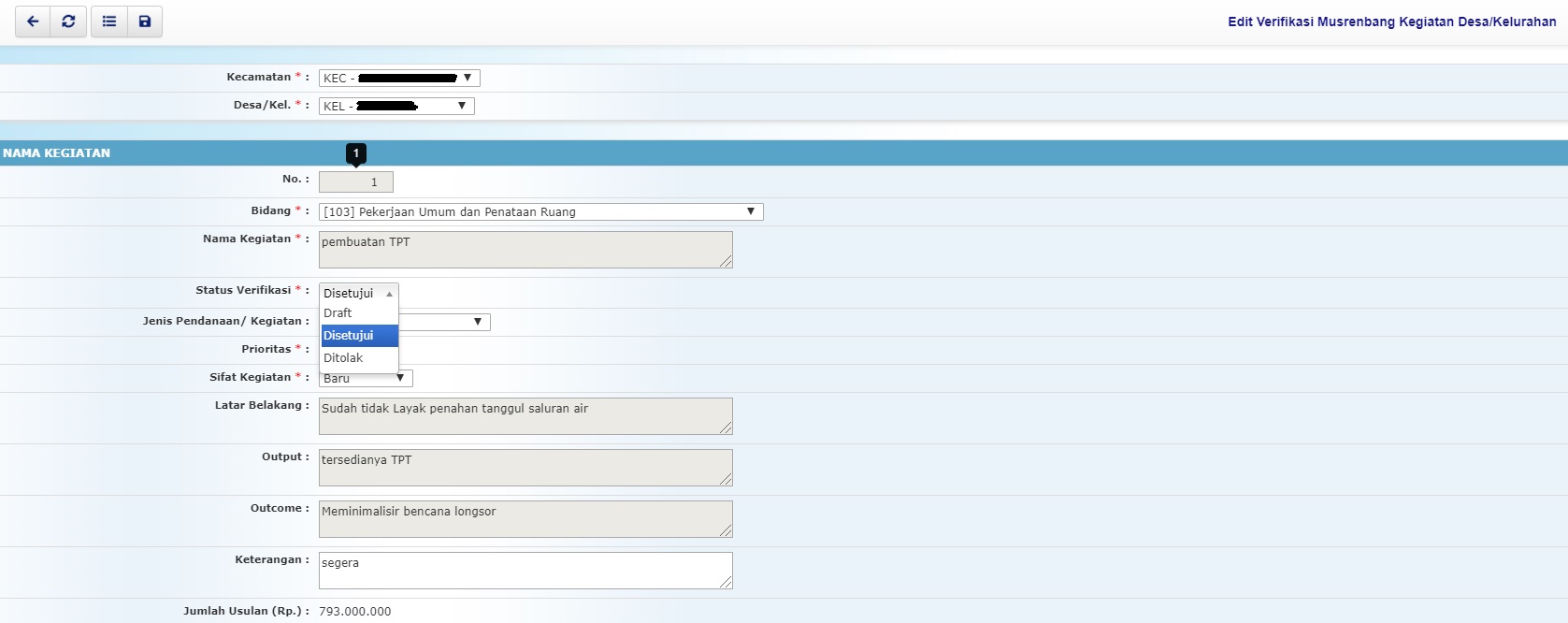
Task: Click the Output text area
Action: [x=525, y=468]
